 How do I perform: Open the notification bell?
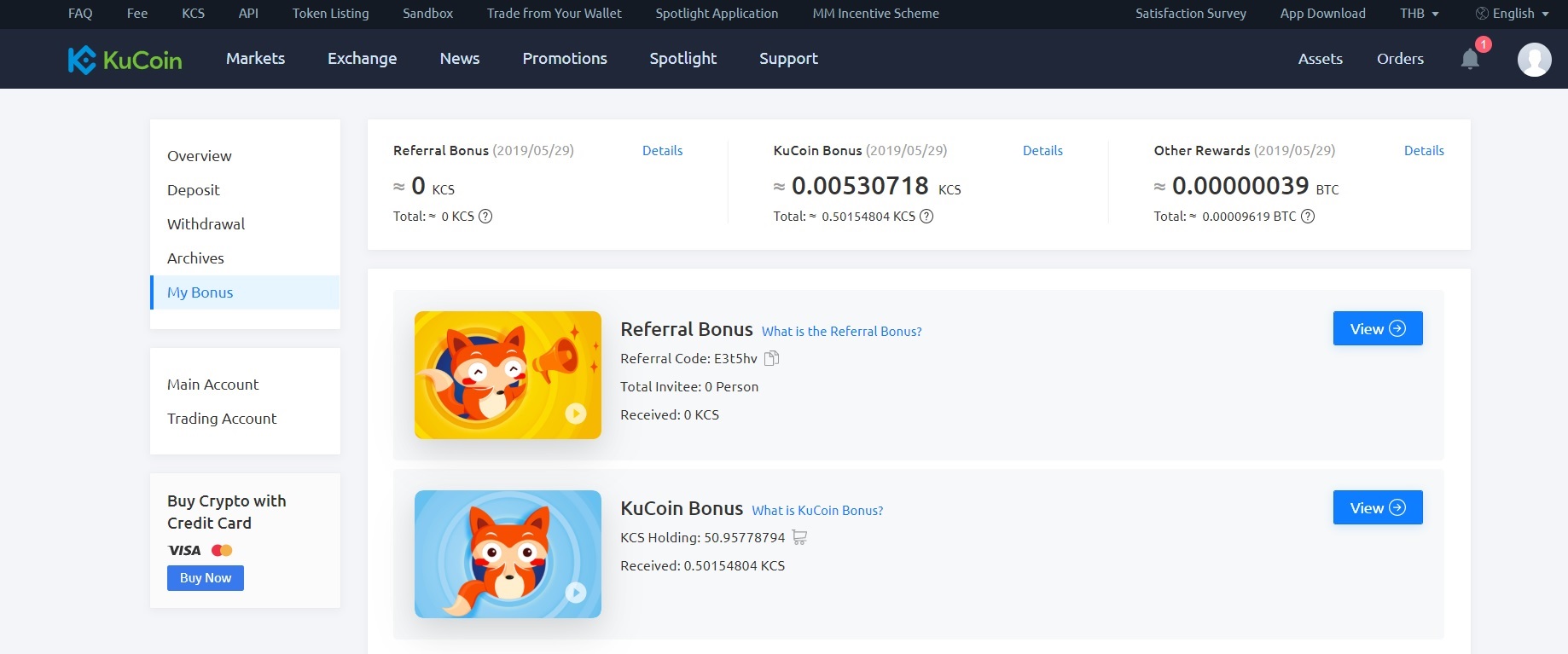tap(1470, 59)
